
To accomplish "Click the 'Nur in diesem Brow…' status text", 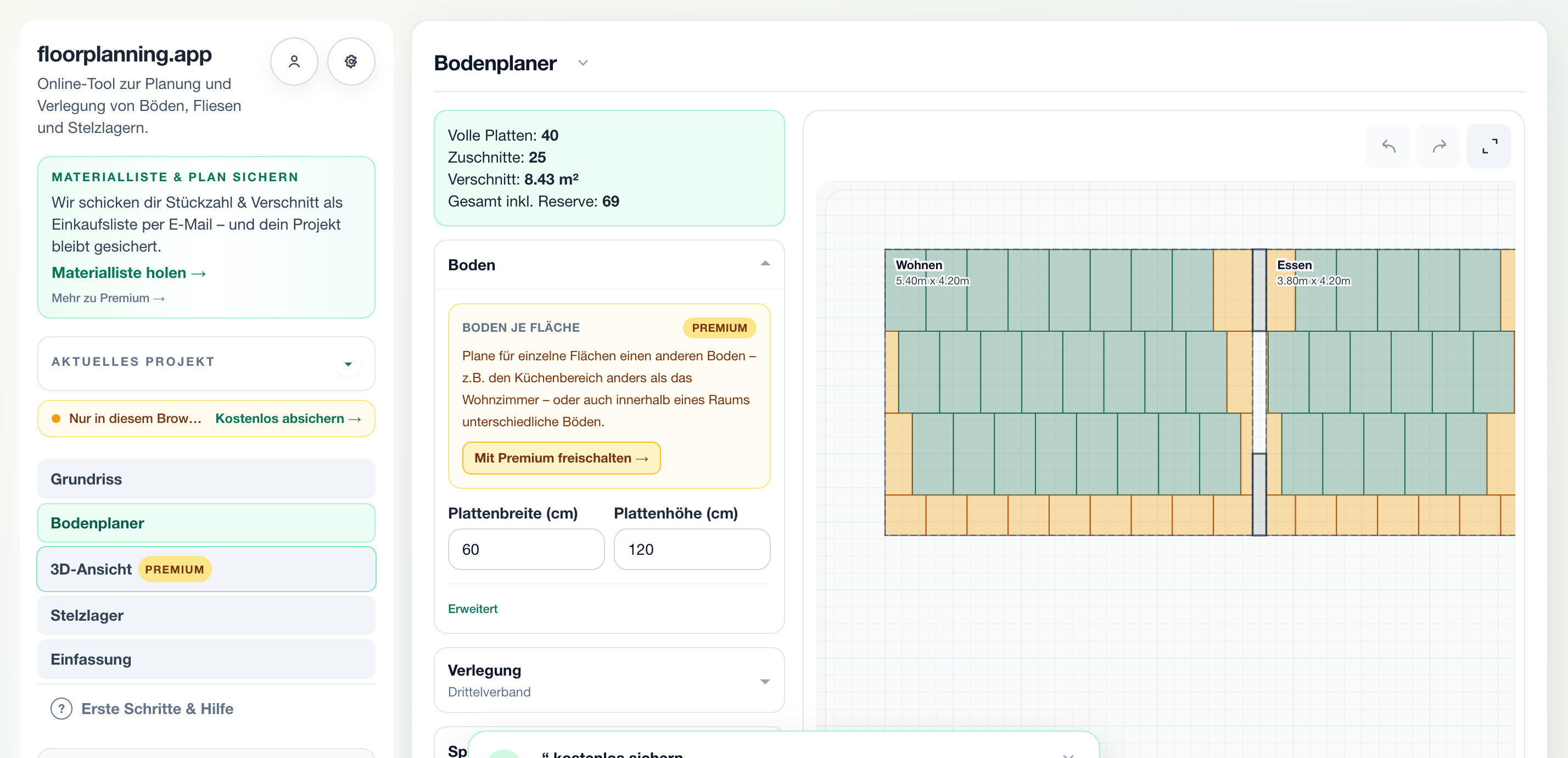I will click(x=135, y=418).
